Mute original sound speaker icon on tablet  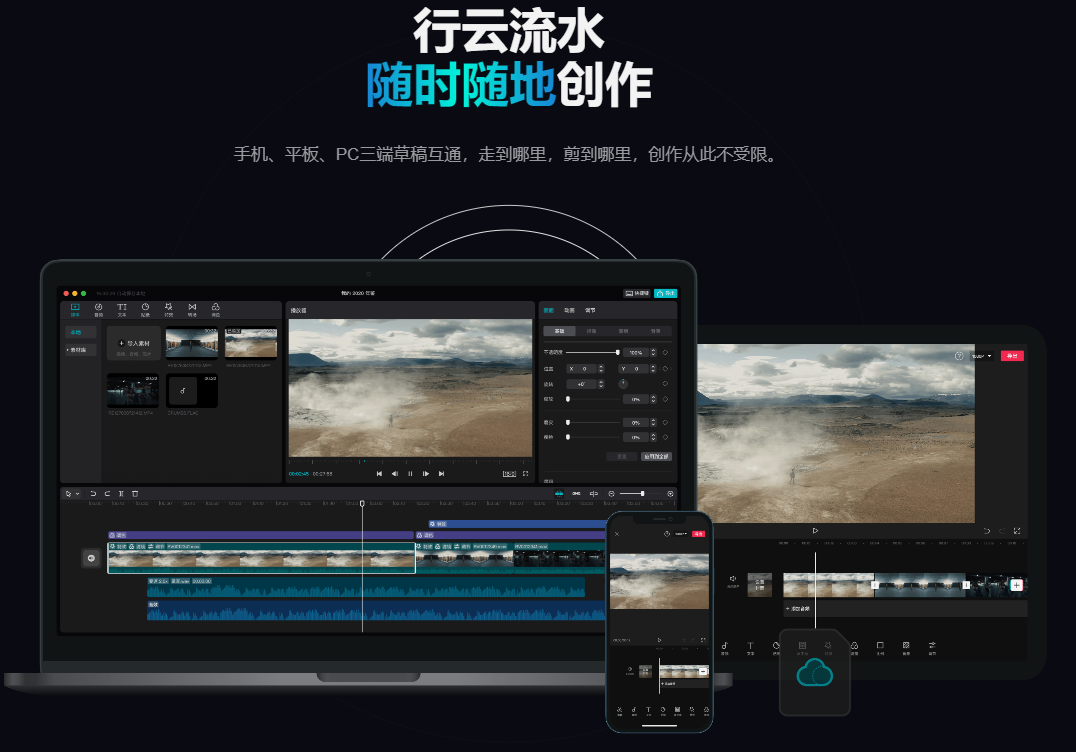click(734, 580)
